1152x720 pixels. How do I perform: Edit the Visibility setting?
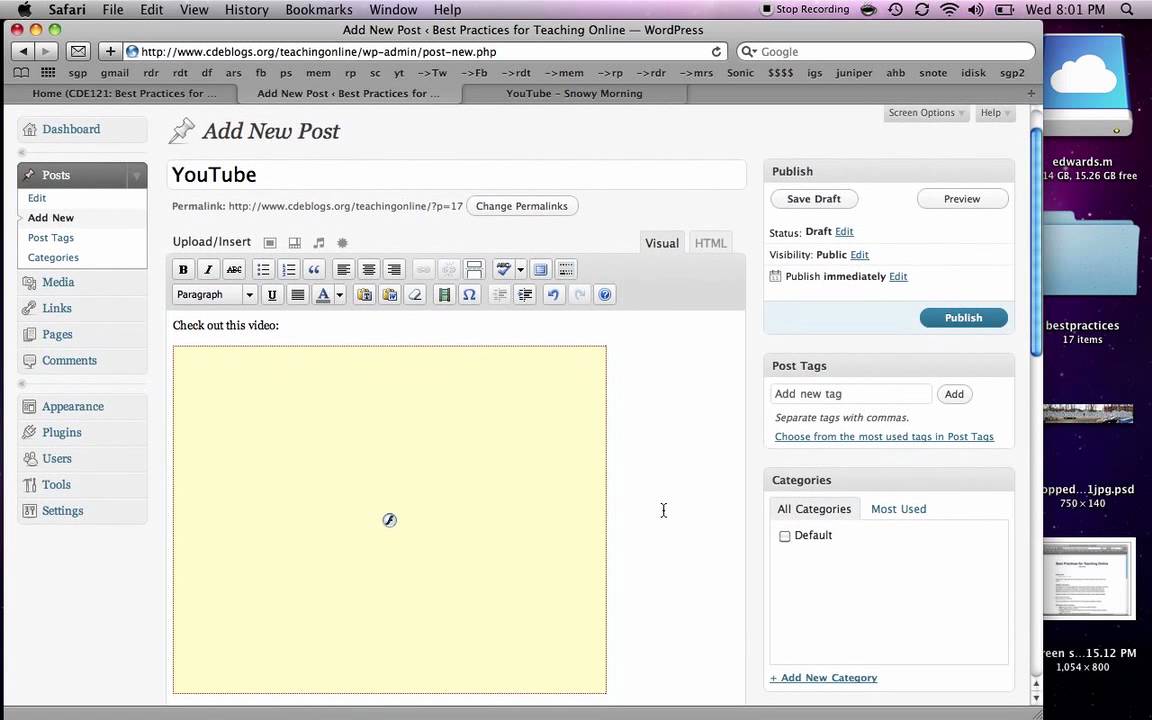click(x=860, y=255)
